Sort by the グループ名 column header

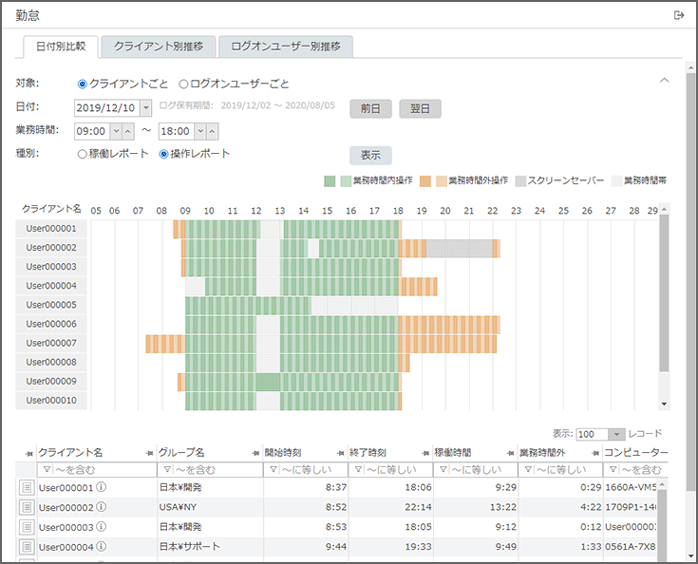point(181,453)
